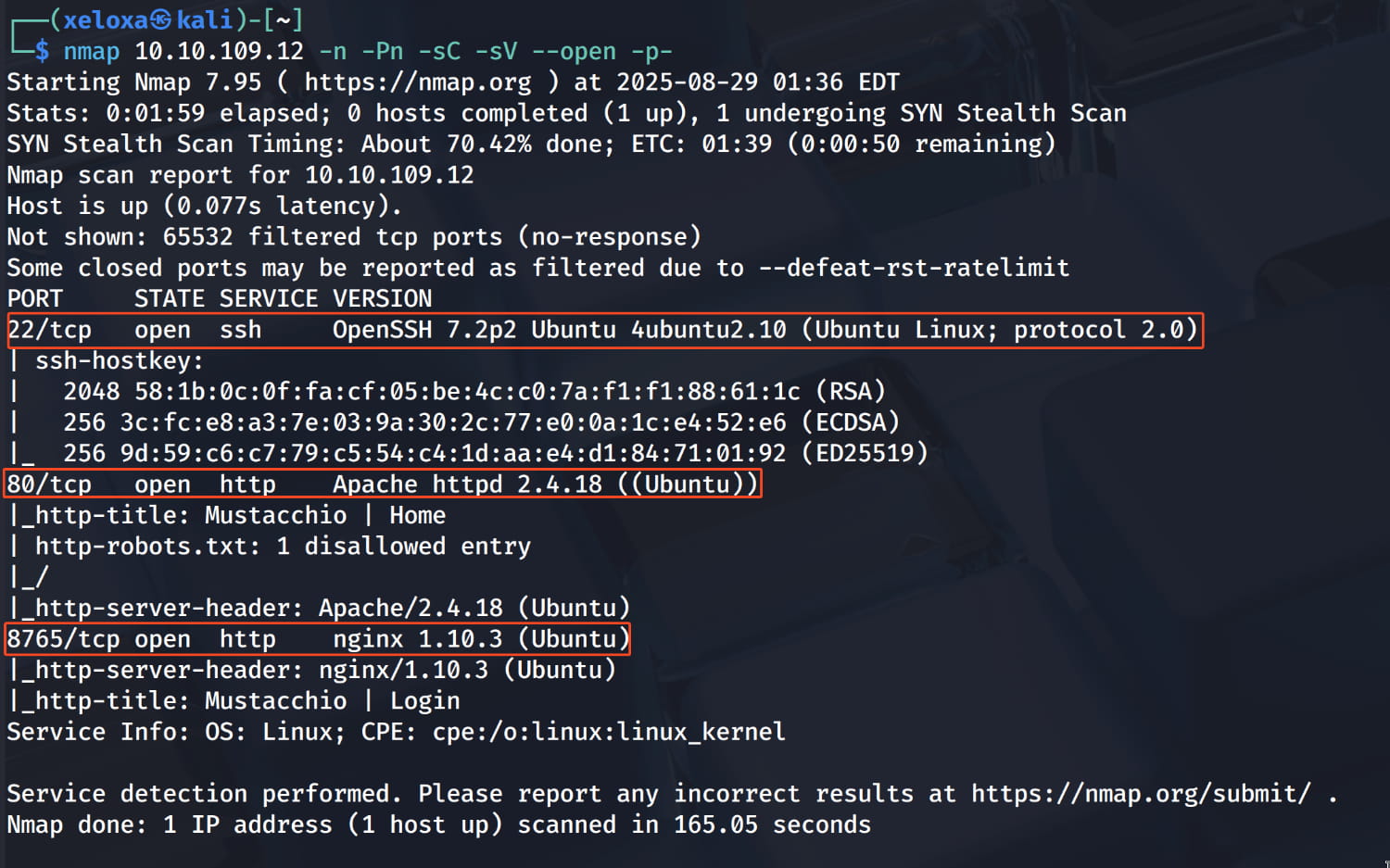The height and width of the screenshot is (868, 1390).
Task: Click the xeloxa username in the prompt
Action: tap(106, 20)
